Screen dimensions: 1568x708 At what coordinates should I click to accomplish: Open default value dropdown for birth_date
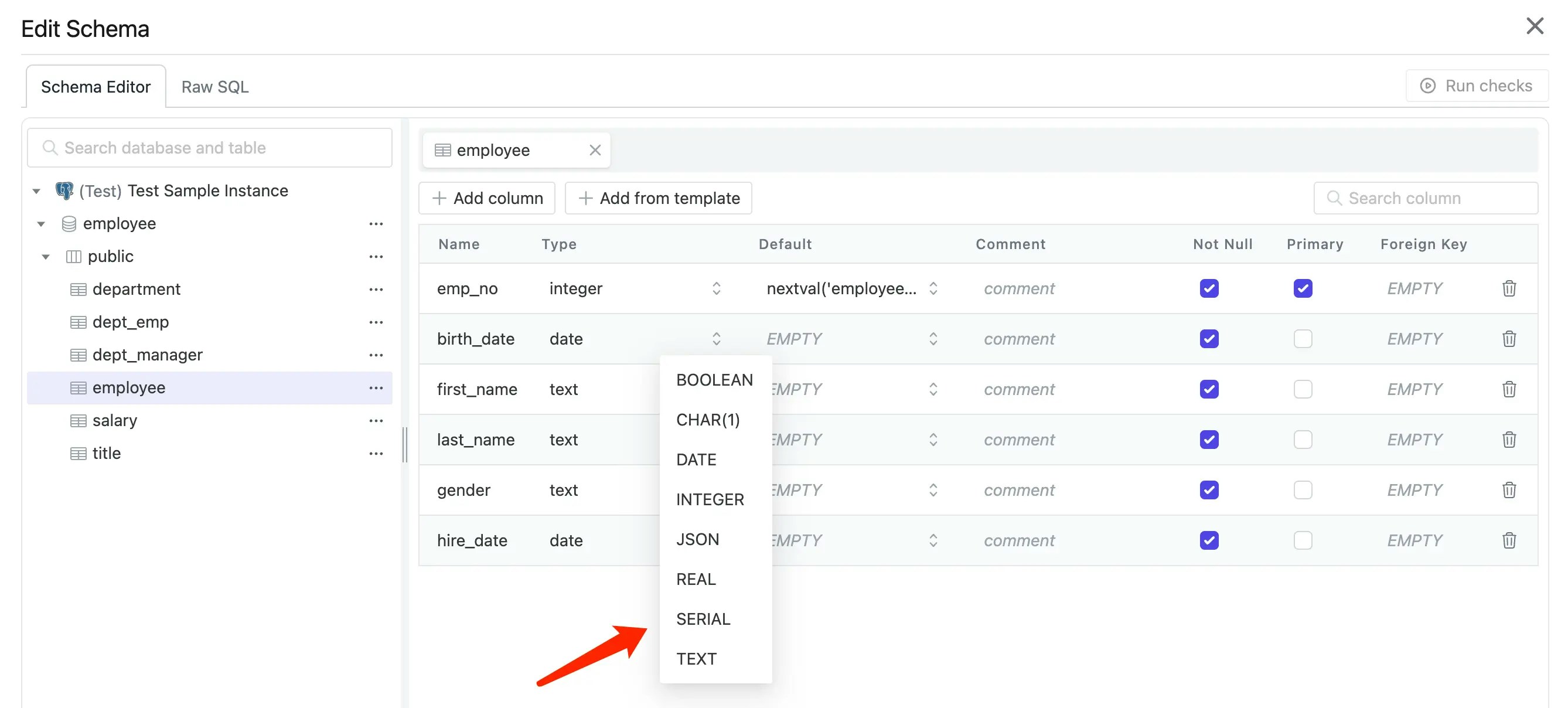point(932,339)
